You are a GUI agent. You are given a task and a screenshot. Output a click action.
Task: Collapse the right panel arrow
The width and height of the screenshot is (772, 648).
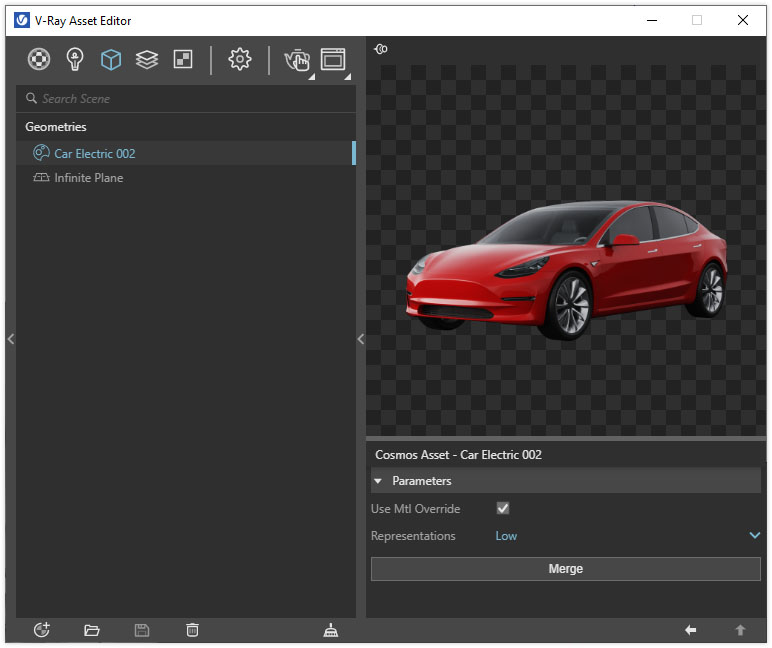[361, 339]
